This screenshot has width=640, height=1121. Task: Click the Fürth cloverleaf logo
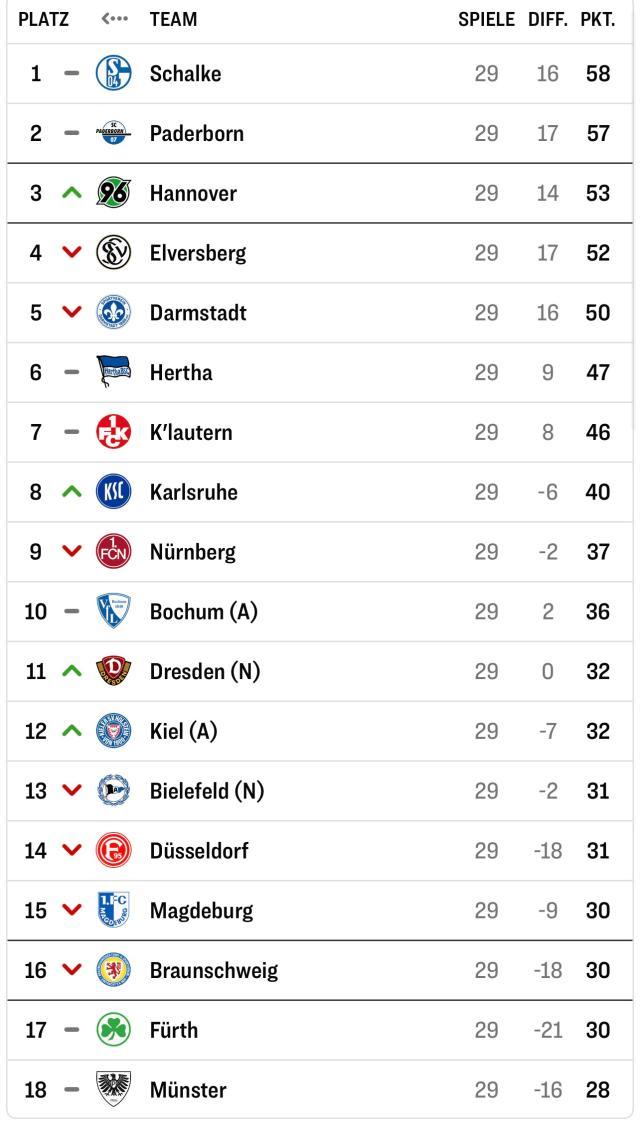point(113,1030)
